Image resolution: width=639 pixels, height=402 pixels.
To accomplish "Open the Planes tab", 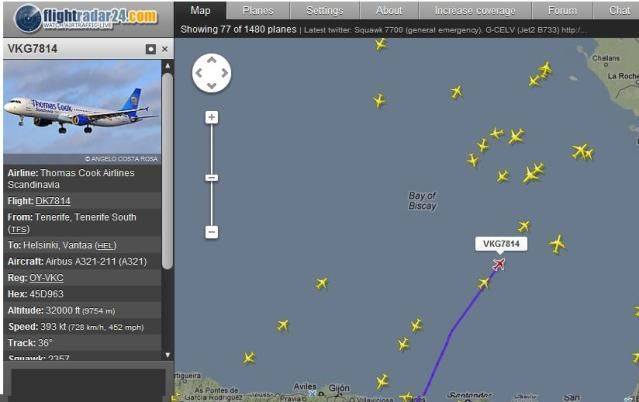I will click(258, 10).
